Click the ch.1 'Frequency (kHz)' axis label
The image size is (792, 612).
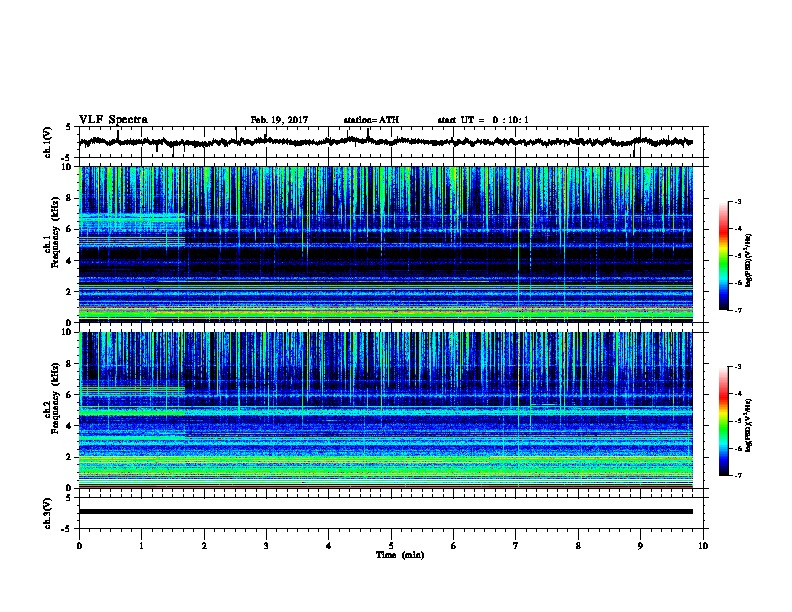[x=56, y=233]
